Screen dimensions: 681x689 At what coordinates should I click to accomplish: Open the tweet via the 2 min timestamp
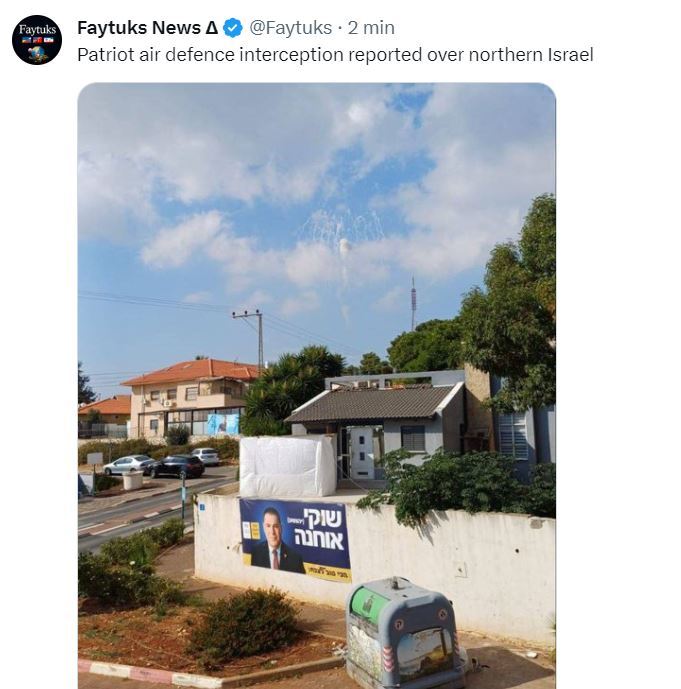coord(371,28)
